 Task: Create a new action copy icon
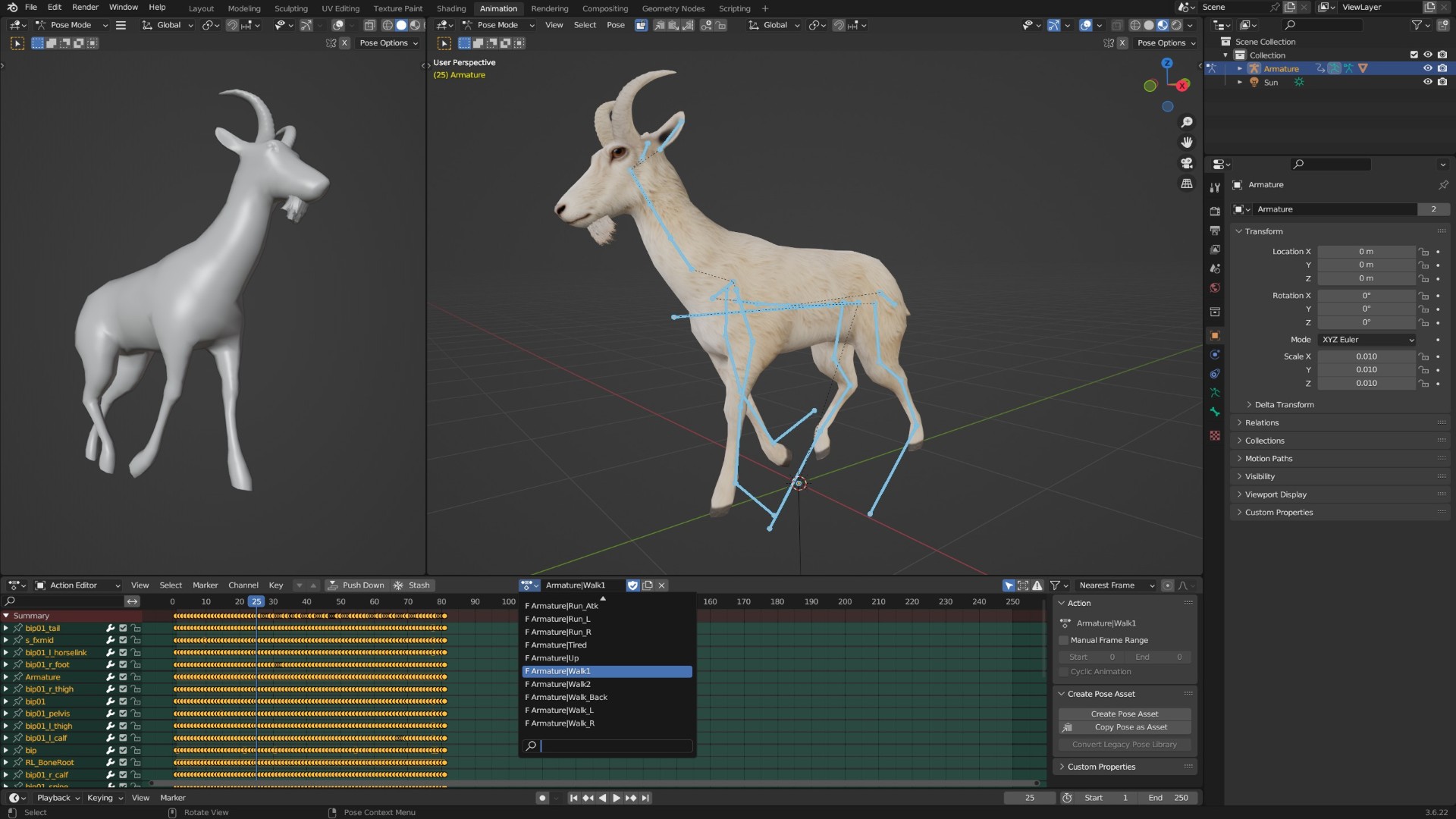click(x=647, y=585)
